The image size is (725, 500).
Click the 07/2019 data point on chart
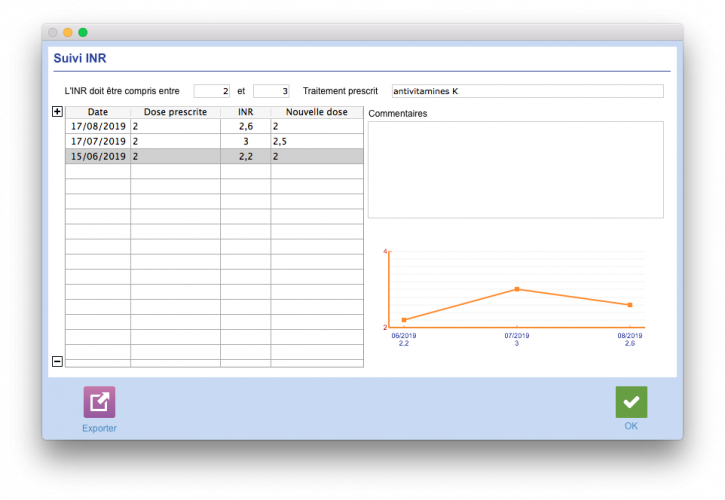point(517,289)
